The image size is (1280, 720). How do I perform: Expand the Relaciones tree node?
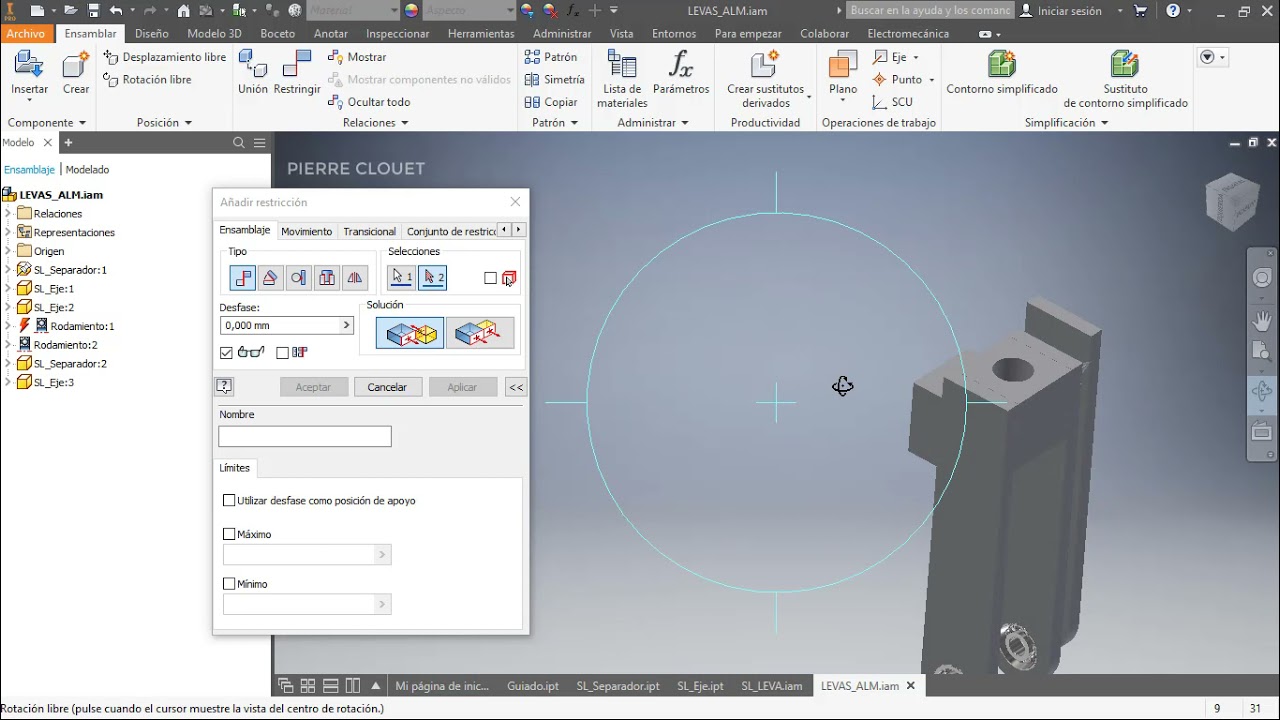(x=8, y=213)
